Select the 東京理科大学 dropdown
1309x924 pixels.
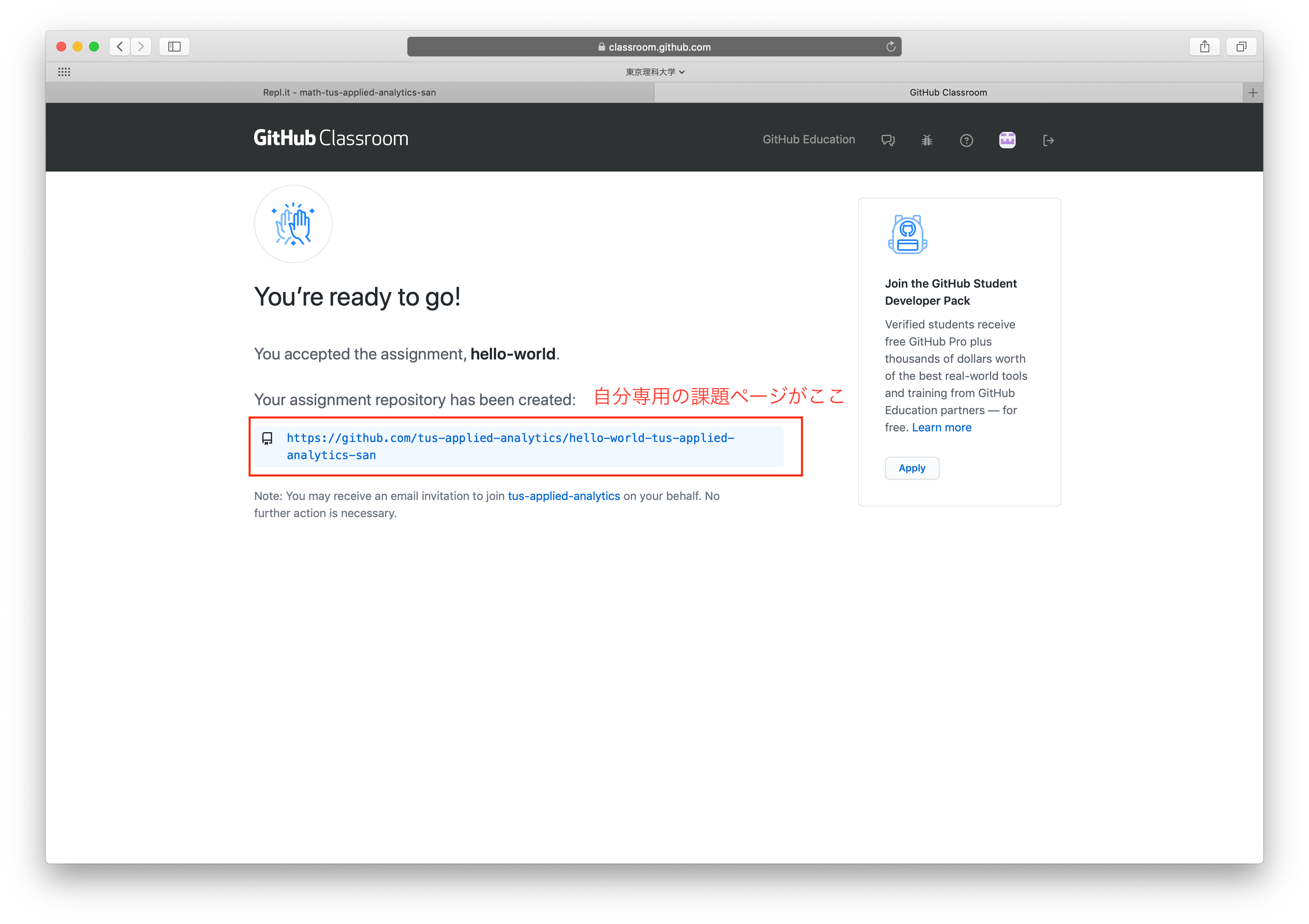[654, 71]
